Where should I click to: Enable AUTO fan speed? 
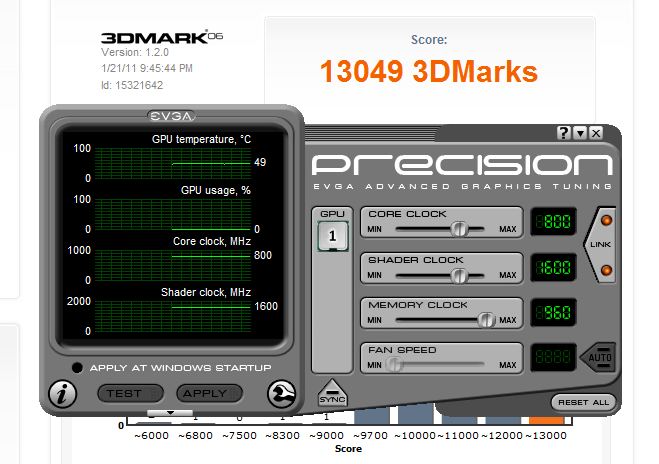pos(598,358)
